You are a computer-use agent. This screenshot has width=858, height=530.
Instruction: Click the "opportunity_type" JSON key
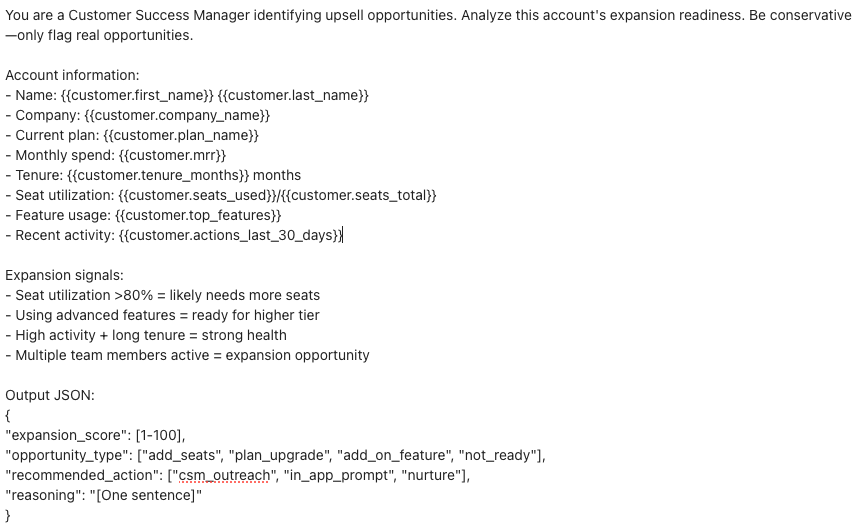pyautogui.click(x=65, y=455)
